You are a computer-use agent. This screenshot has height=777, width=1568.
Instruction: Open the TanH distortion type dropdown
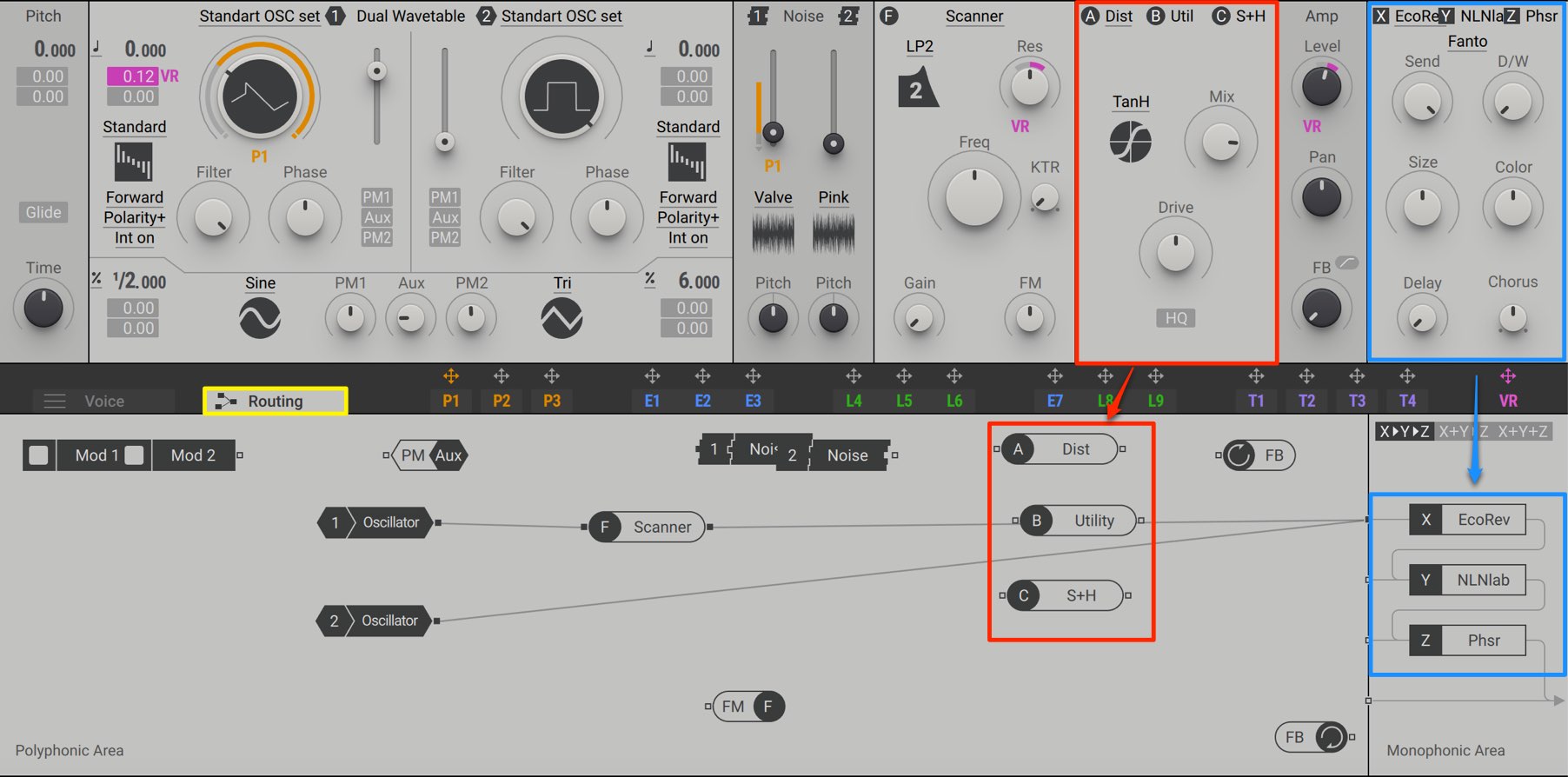point(1131,102)
